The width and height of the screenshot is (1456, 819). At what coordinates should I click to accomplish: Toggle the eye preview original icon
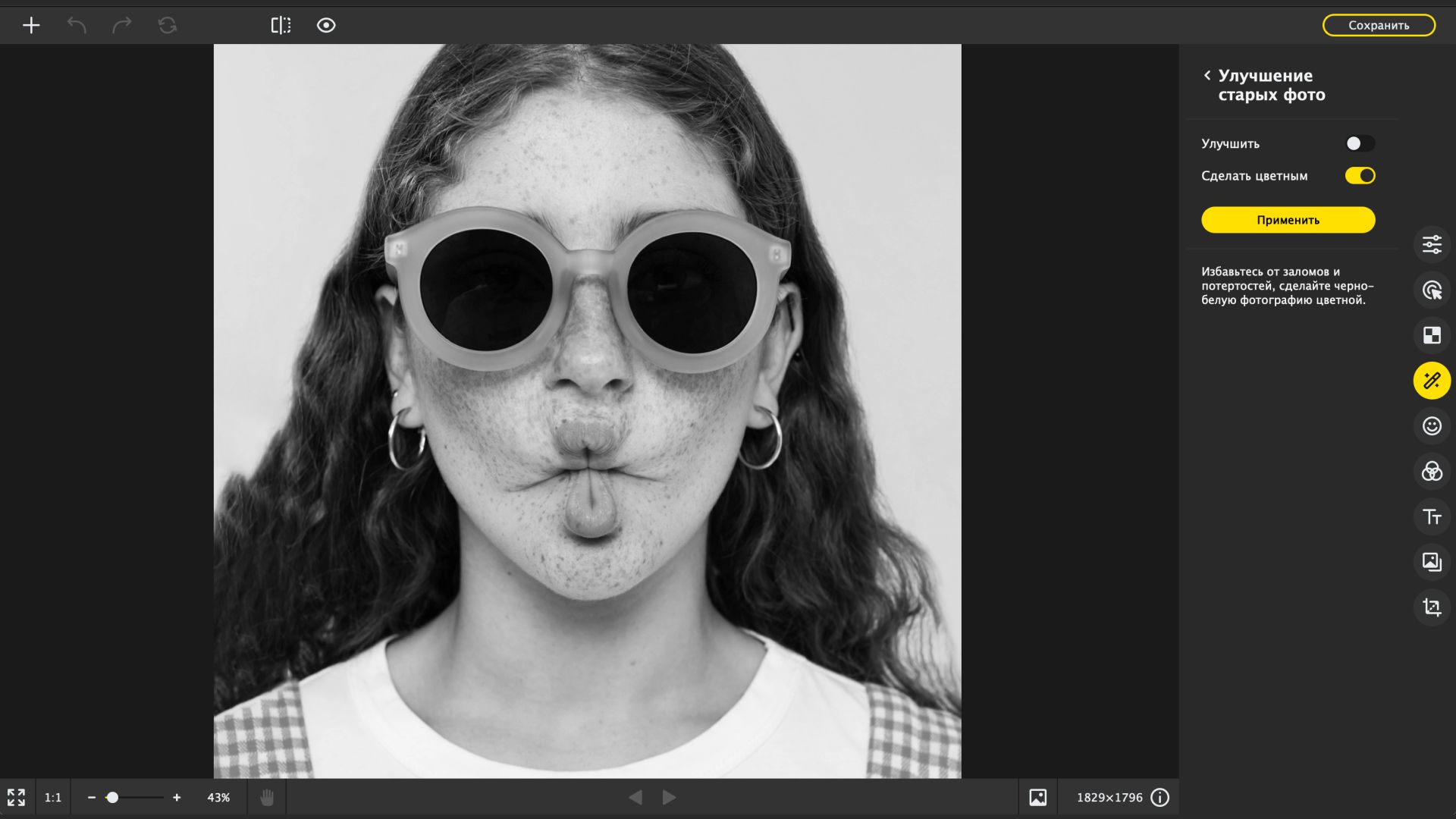(326, 26)
